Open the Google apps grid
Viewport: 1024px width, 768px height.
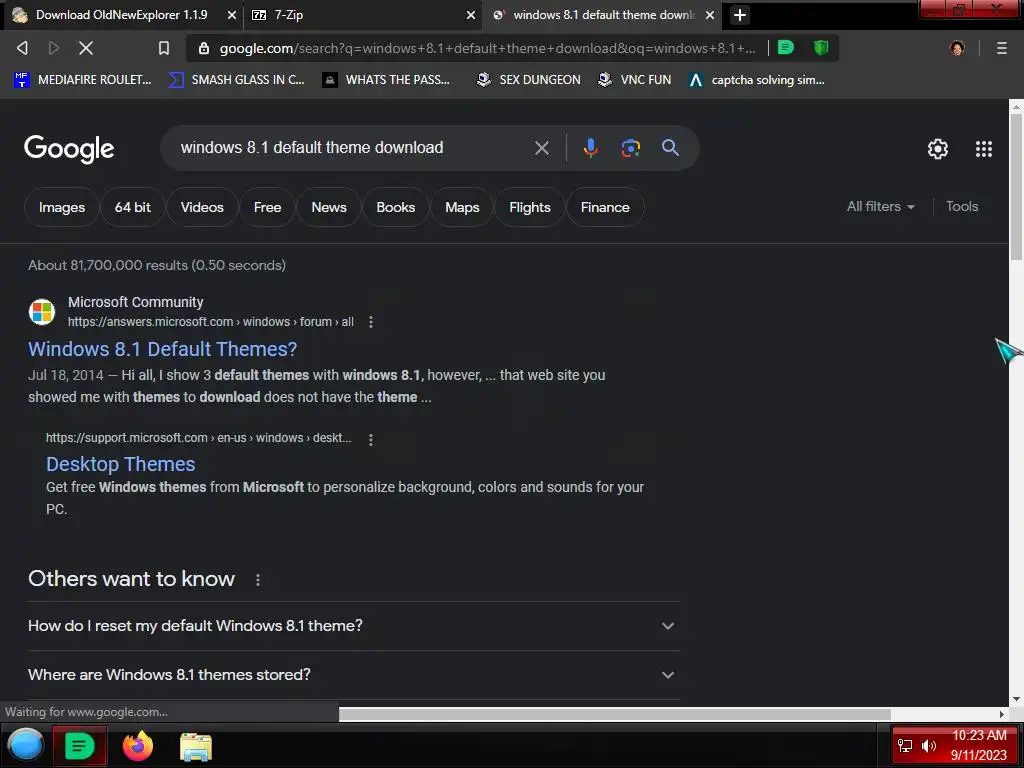pyautogui.click(x=984, y=149)
